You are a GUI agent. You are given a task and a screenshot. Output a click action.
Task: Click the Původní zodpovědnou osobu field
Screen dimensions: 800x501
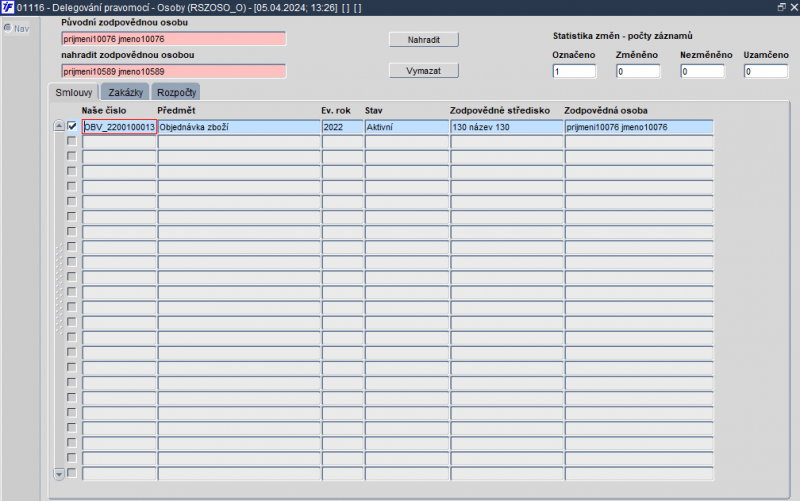[x=173, y=39]
